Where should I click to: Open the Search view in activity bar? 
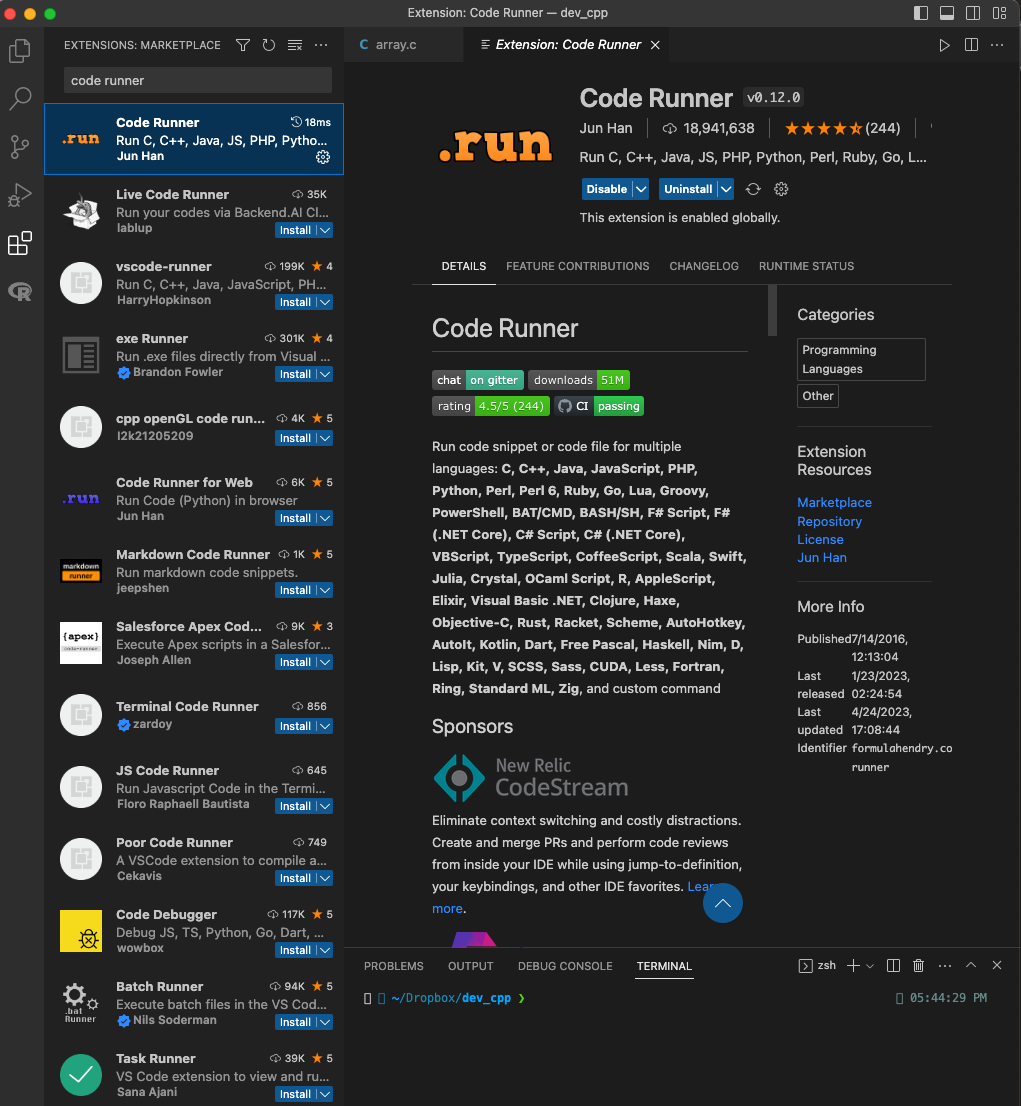pos(20,99)
